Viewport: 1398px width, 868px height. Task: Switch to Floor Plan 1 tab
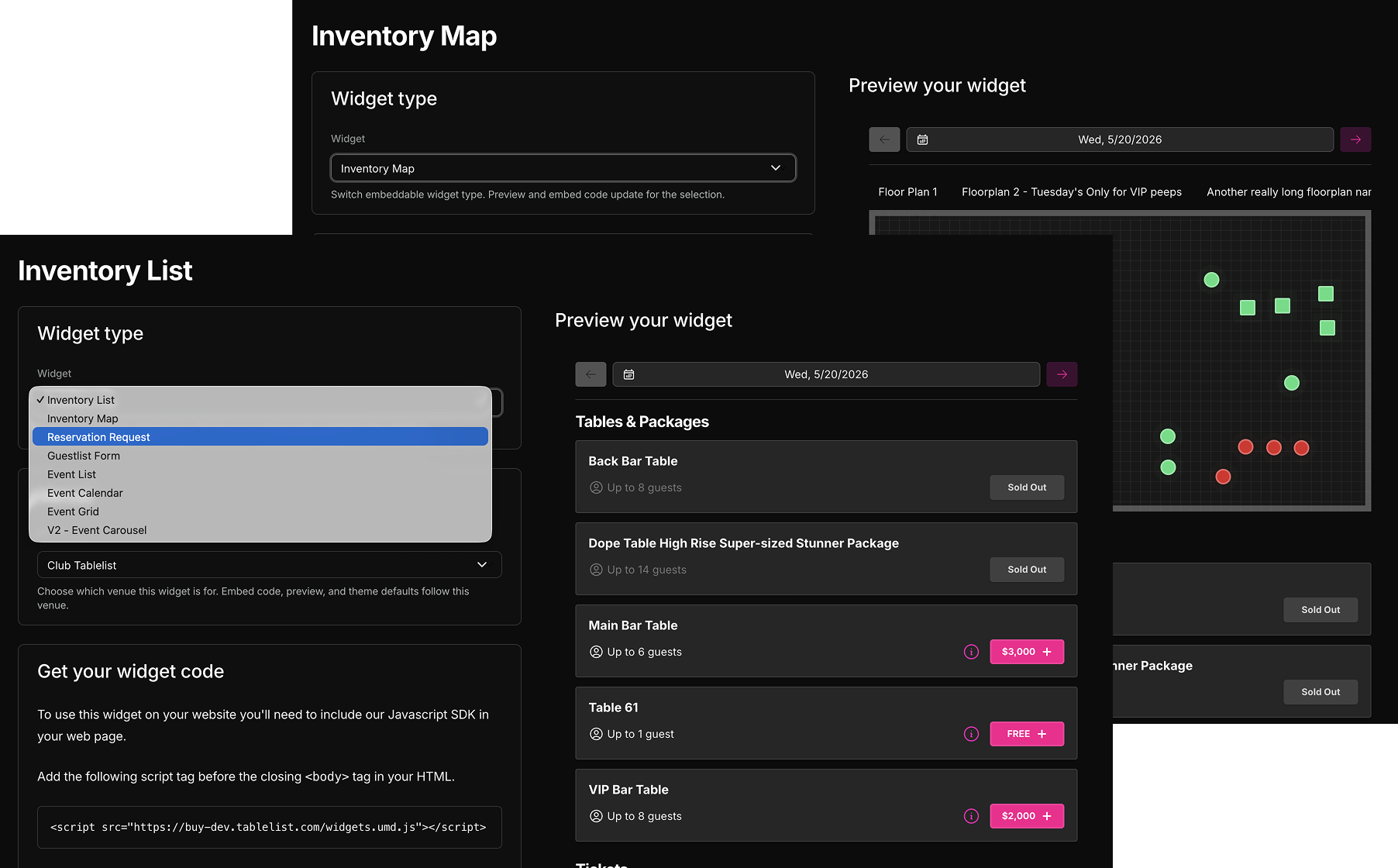(x=907, y=192)
